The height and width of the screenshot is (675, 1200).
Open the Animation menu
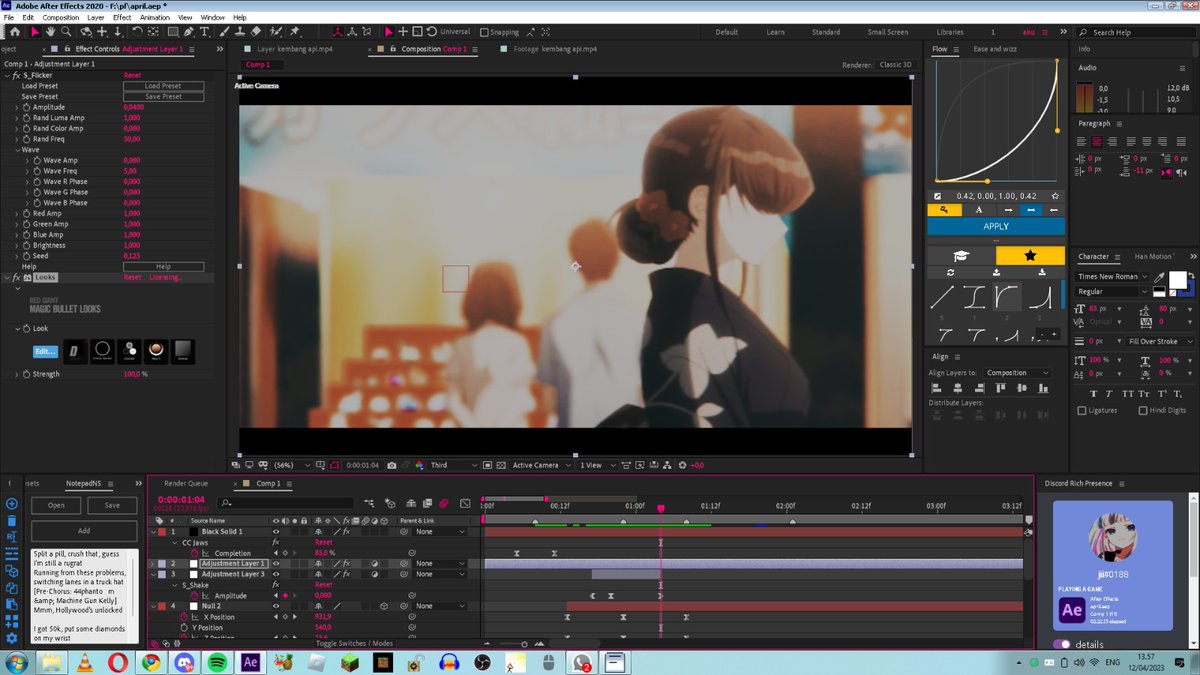coord(155,17)
